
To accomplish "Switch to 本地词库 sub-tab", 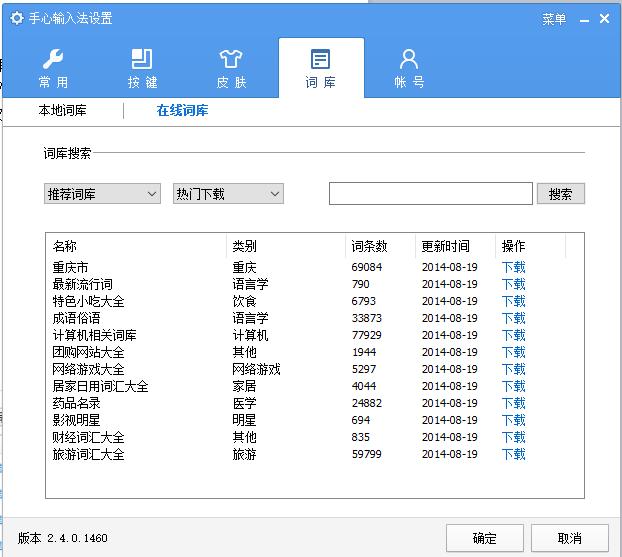I will click(x=63, y=110).
